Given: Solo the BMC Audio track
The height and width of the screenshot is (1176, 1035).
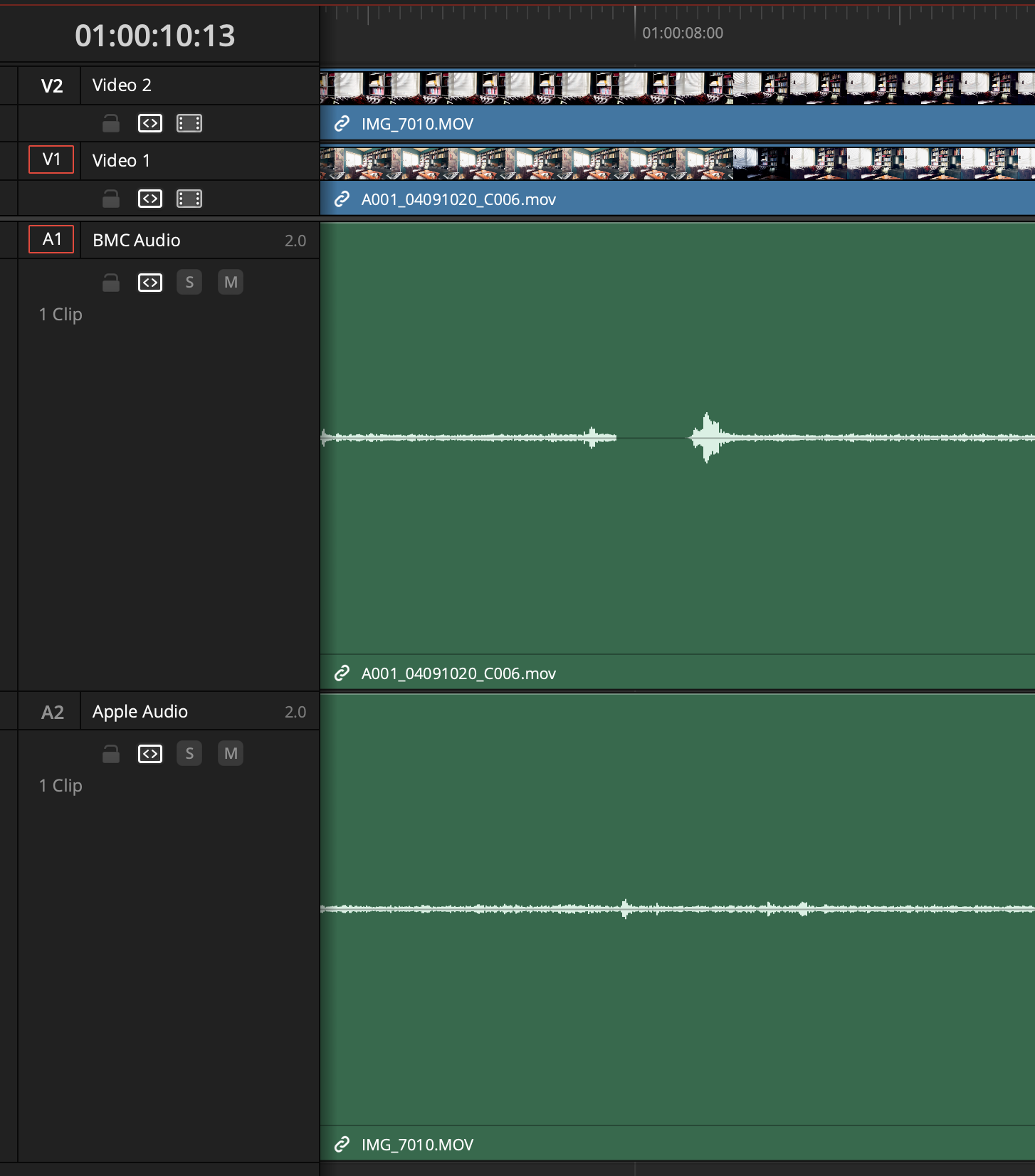Looking at the screenshot, I should (x=189, y=283).
